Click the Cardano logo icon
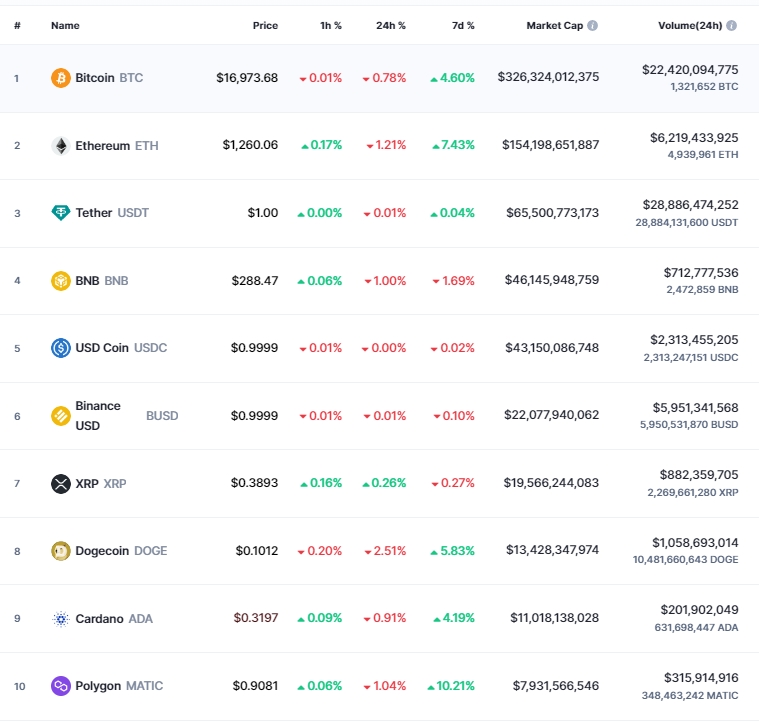This screenshot has height=726, width=759. (61, 619)
